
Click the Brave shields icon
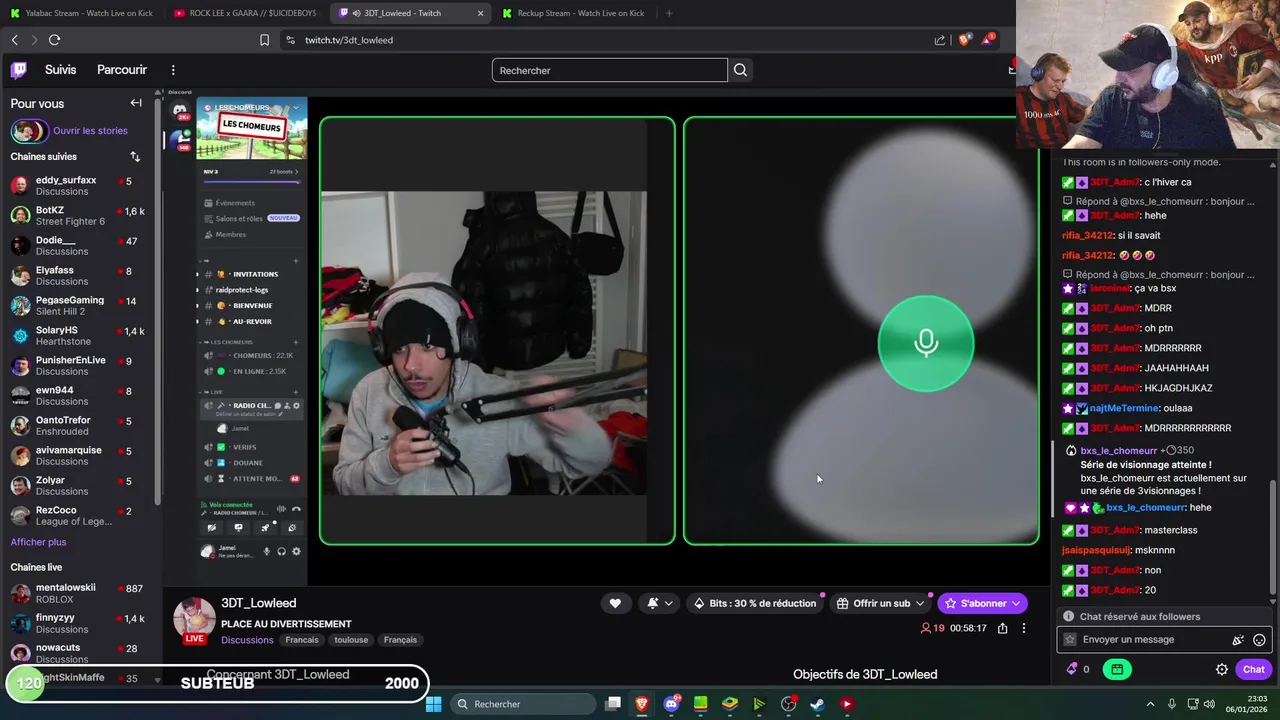tap(964, 40)
